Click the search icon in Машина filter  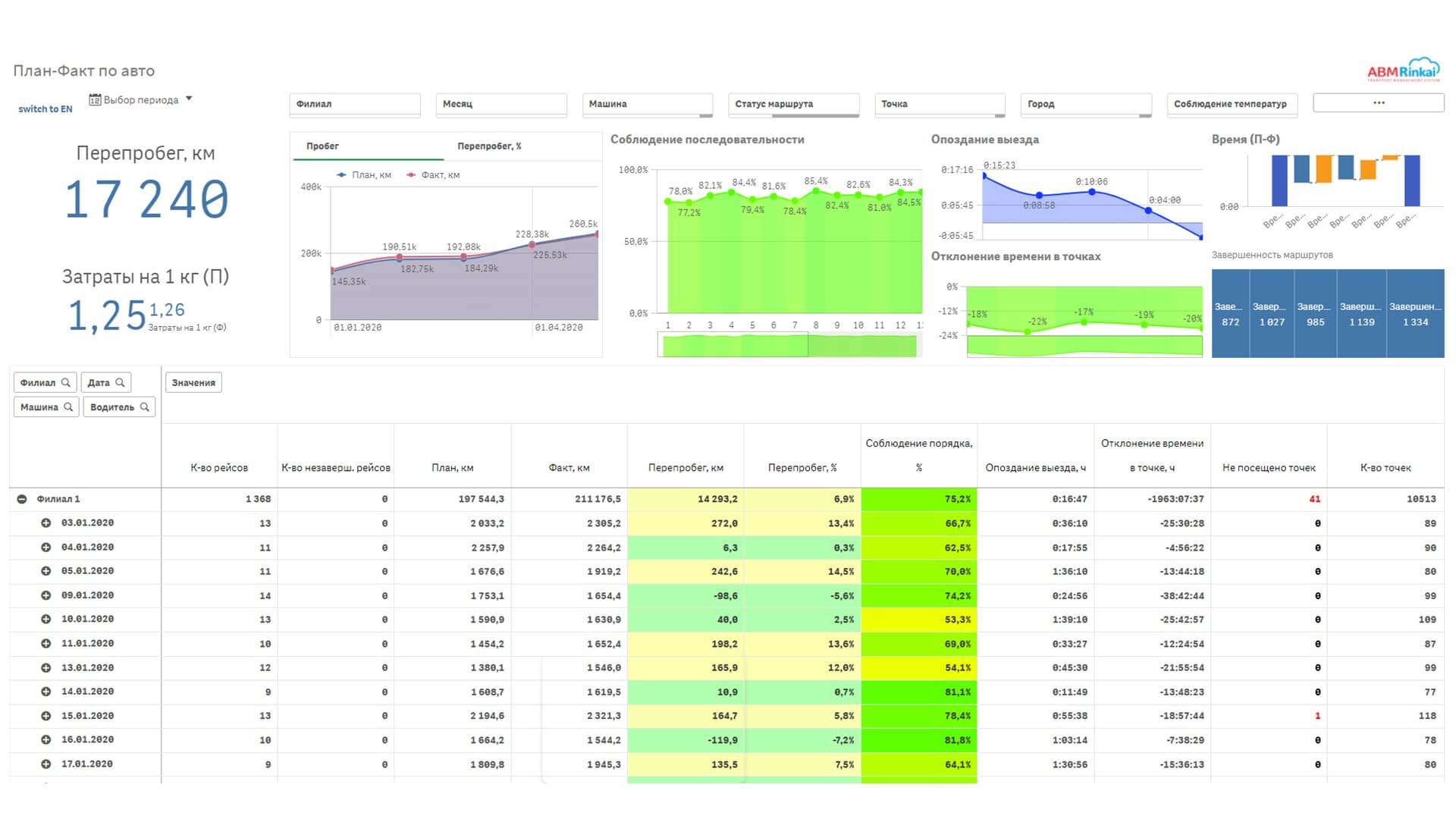(68, 406)
